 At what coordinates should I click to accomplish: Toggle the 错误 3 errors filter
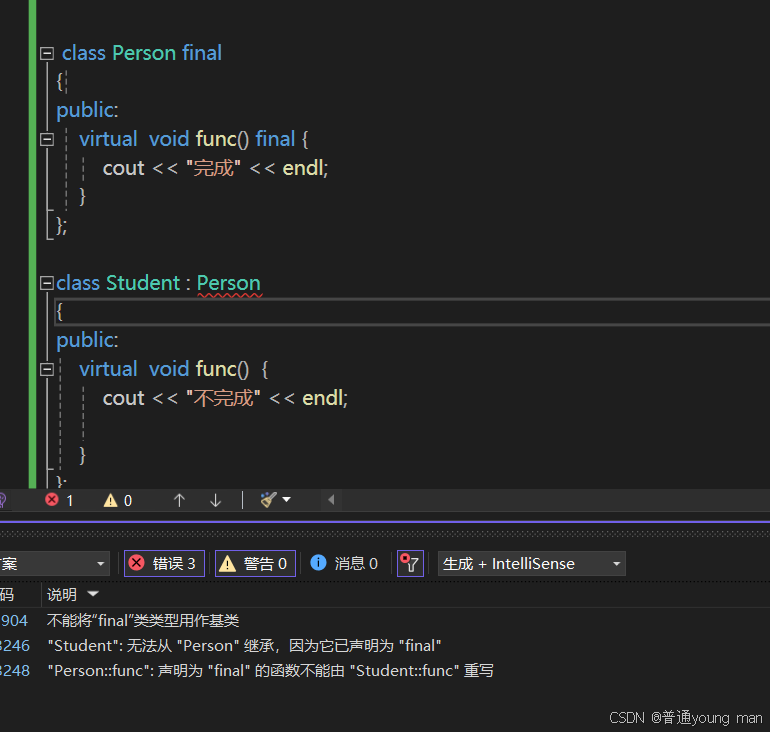pyautogui.click(x=164, y=564)
